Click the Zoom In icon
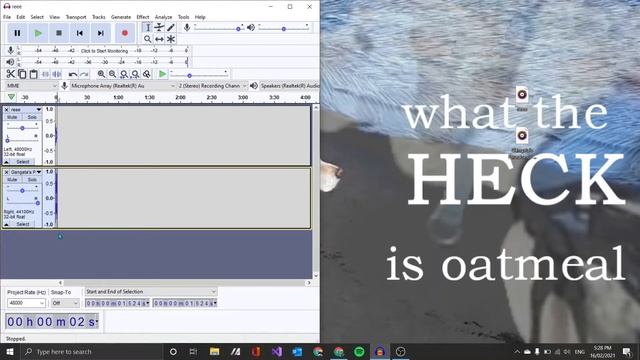Screen dimensions: 640x360 click(101, 74)
